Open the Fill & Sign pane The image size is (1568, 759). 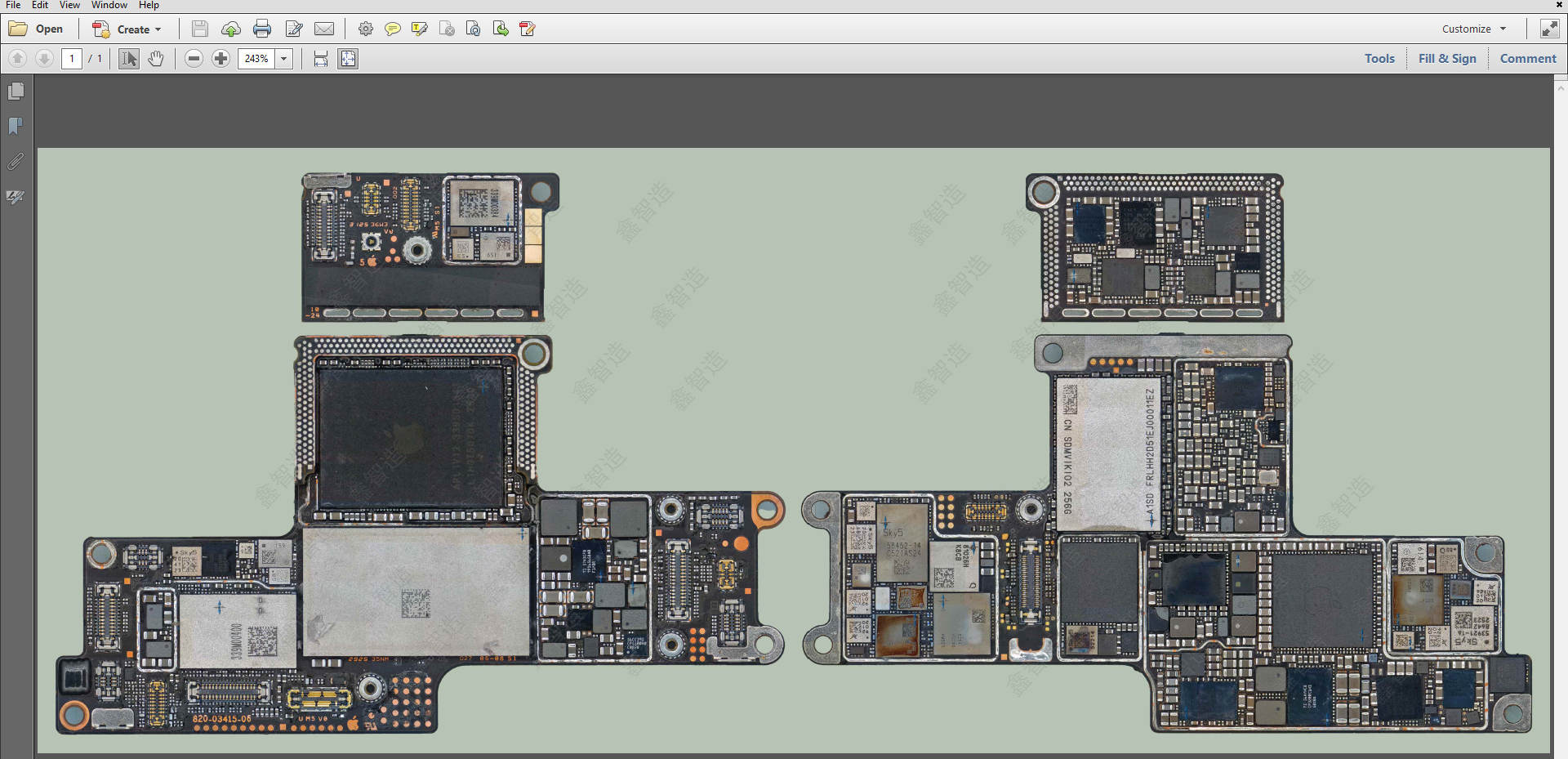point(1447,59)
